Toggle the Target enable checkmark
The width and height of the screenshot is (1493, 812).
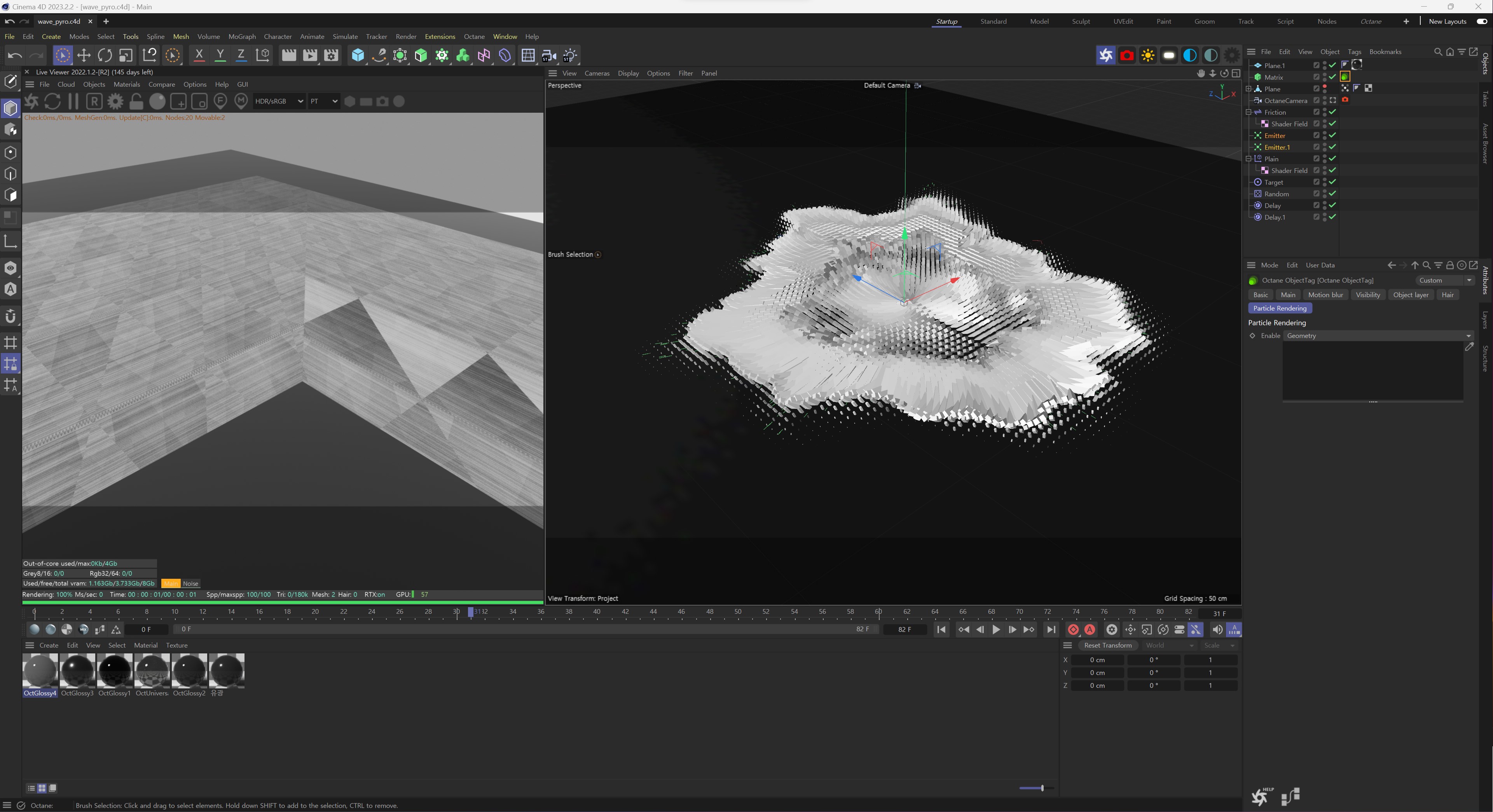(x=1332, y=182)
